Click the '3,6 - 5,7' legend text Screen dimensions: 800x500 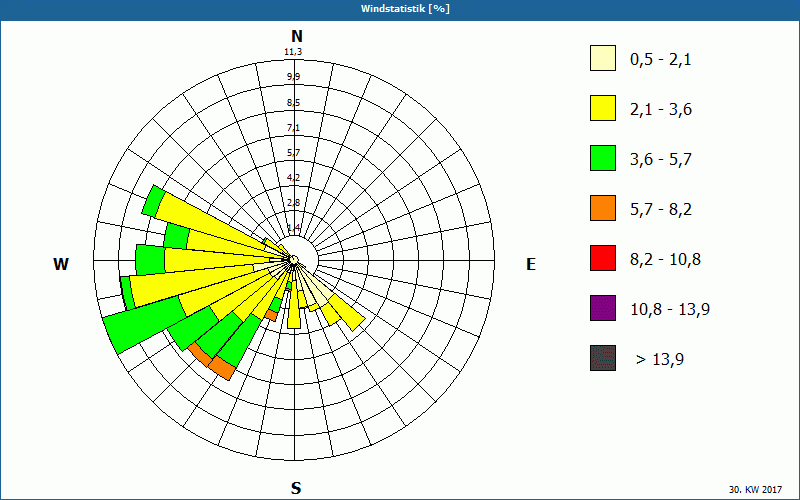661,160
